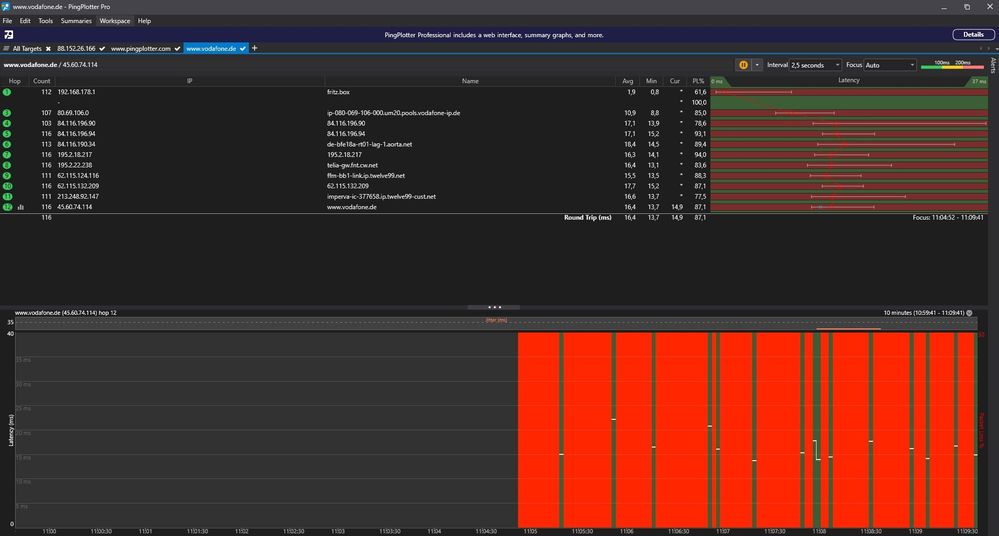Viewport: 999px width, 536px height.
Task: Click the 10 minutes time range label on the timeline
Action: pos(923,313)
